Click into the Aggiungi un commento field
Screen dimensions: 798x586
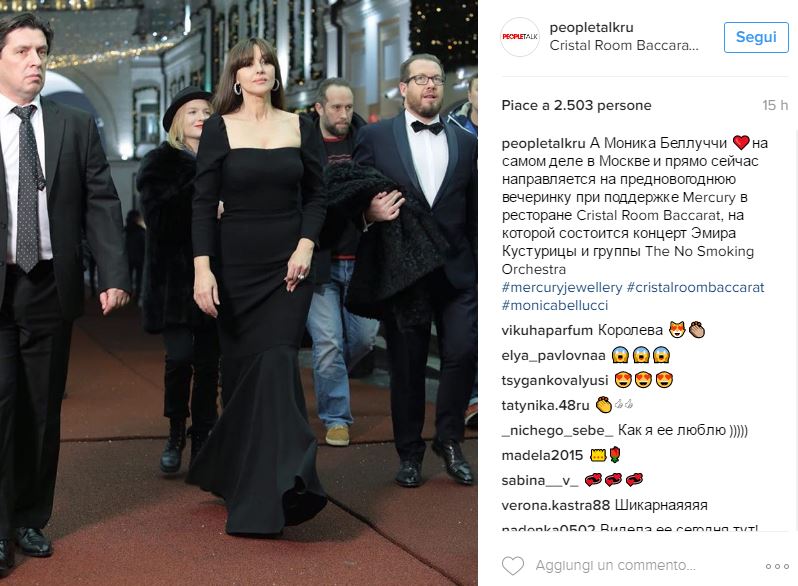pyautogui.click(x=615, y=566)
